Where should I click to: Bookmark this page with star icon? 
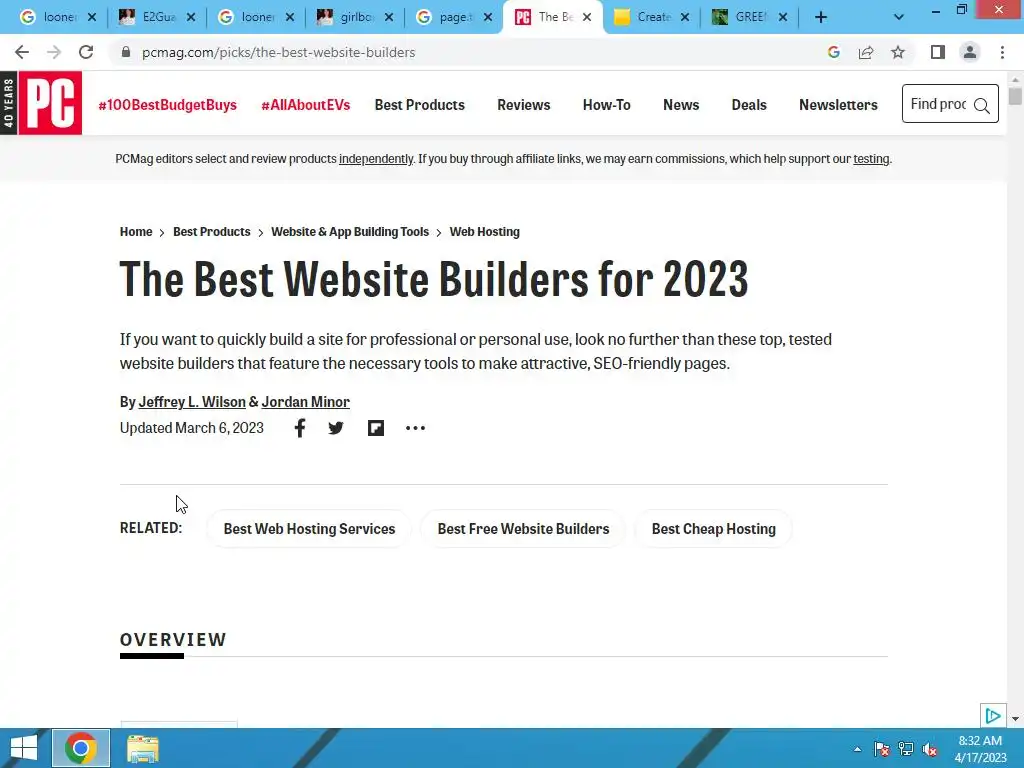coord(898,52)
